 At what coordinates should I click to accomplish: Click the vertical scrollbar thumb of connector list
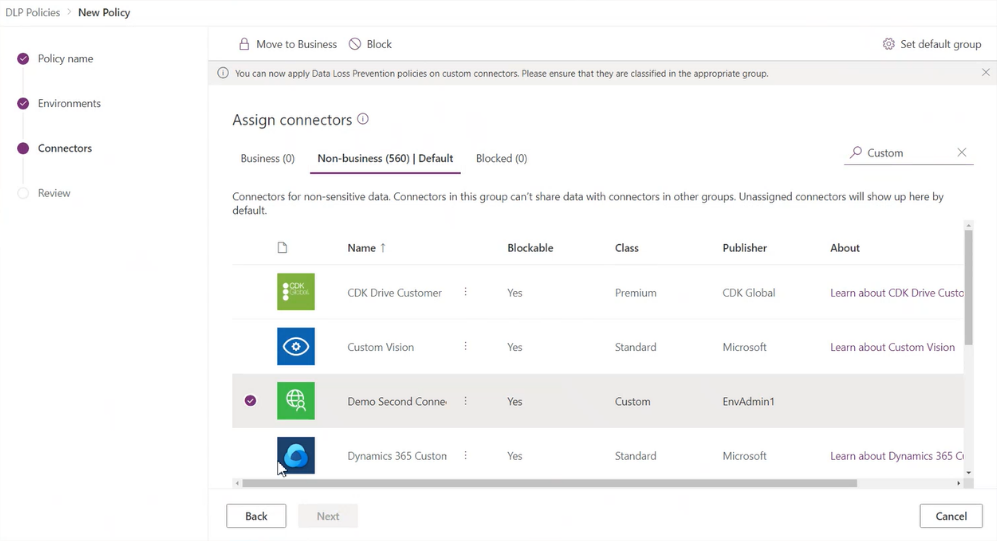click(968, 287)
